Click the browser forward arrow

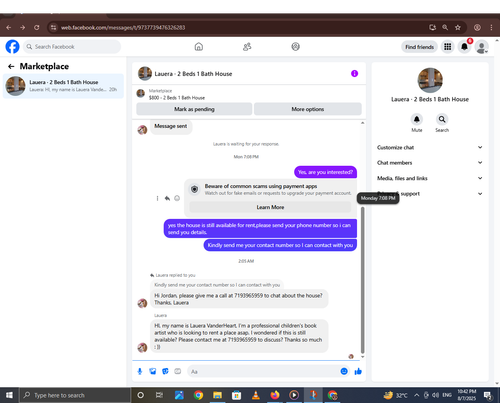tap(23, 27)
